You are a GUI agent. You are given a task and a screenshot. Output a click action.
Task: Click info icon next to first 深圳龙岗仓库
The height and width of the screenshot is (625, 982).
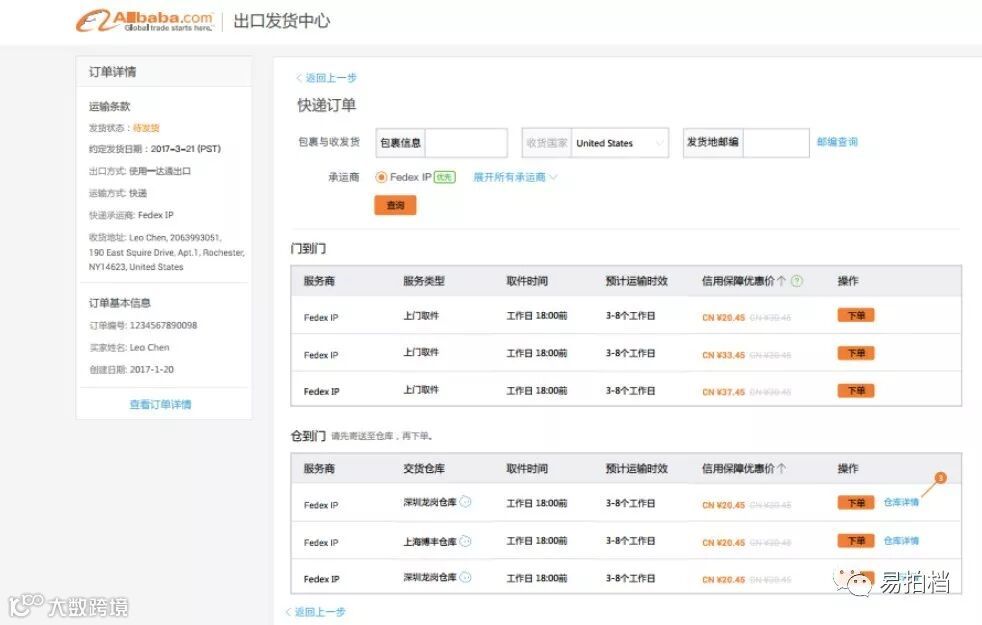coord(465,502)
